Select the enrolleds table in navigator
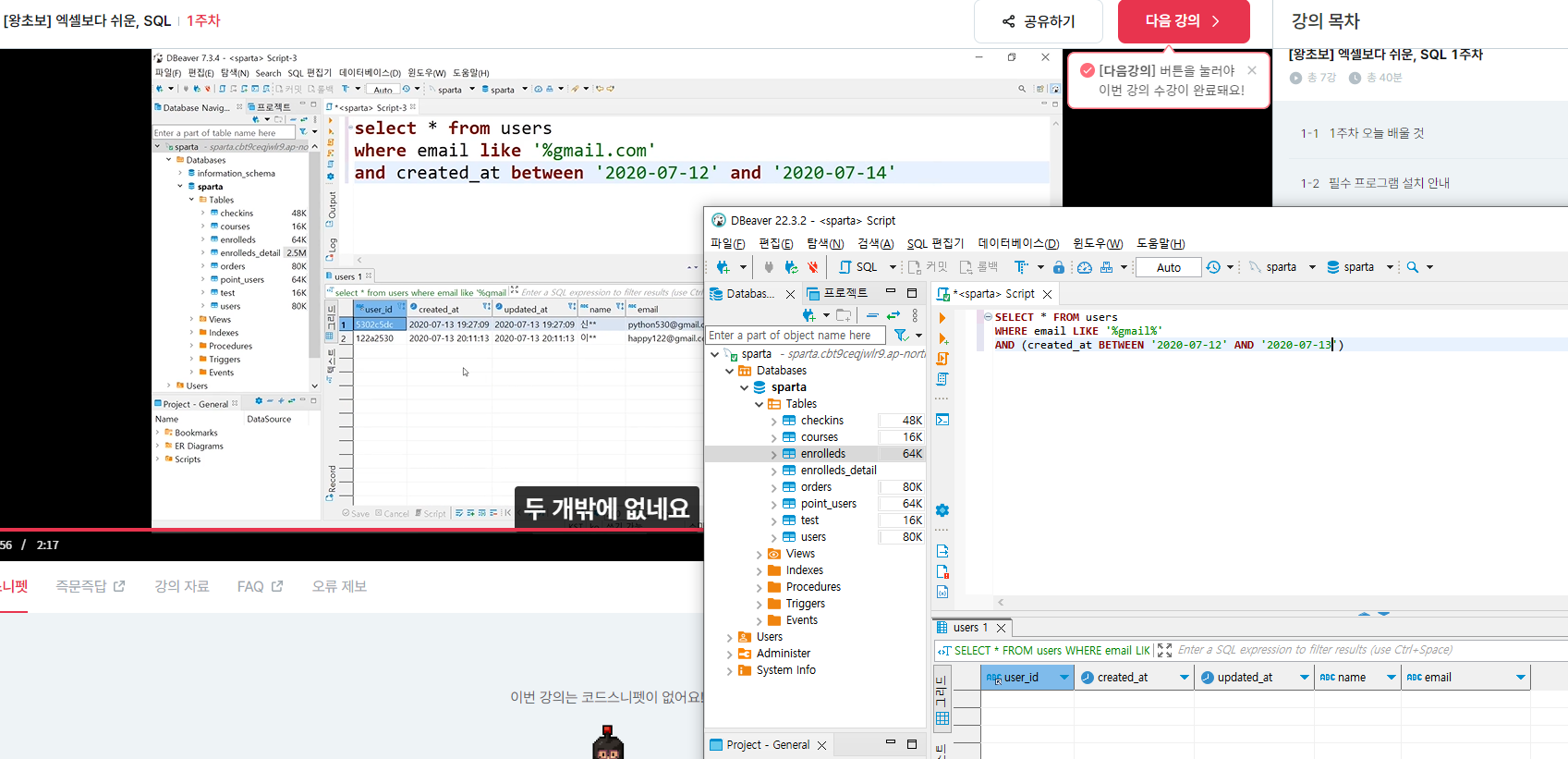This screenshot has height=759, width=1568. [x=823, y=454]
